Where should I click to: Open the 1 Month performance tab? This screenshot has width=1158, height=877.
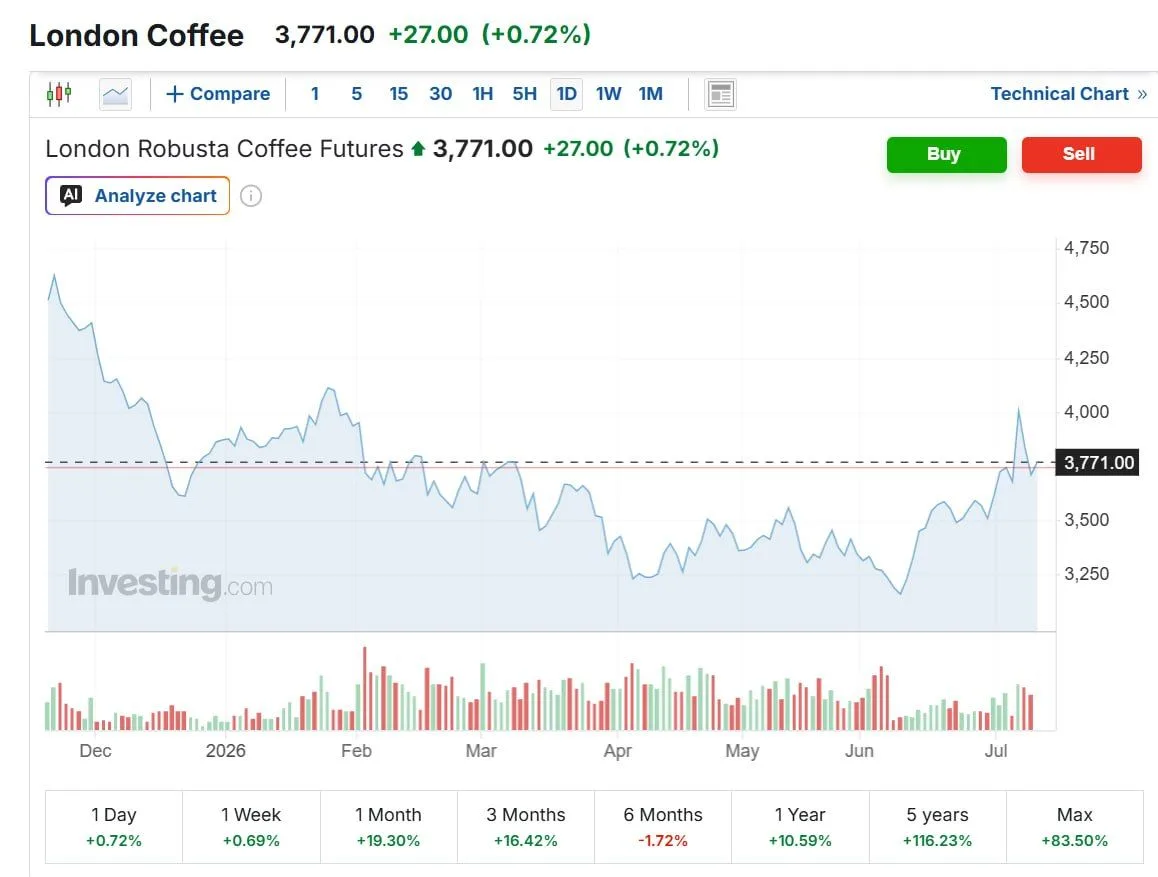388,827
